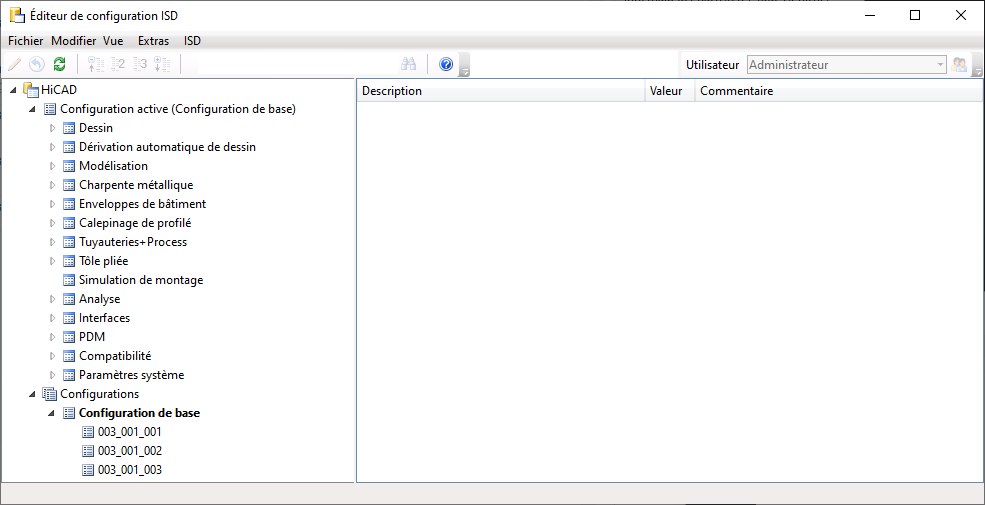The image size is (985, 505).
Task: Select the Paramètres système item
Action: click(x=131, y=375)
